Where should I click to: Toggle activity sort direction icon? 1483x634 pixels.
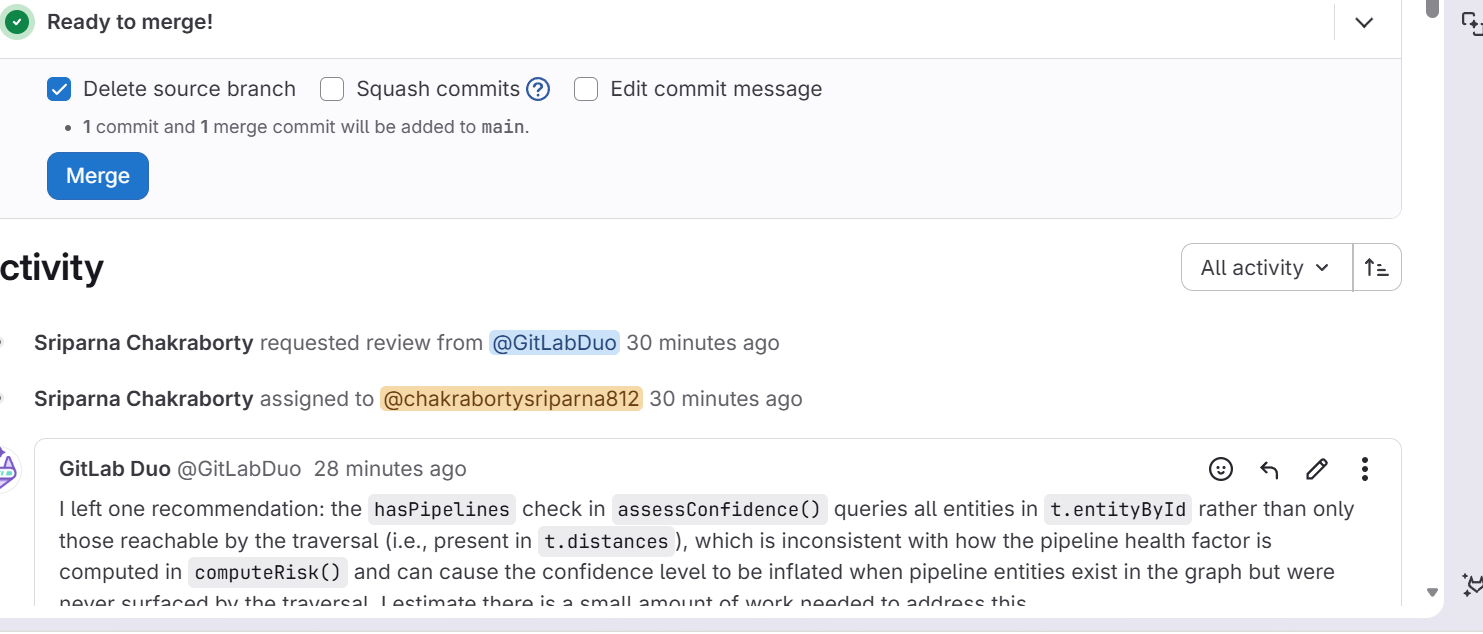pos(1377,267)
